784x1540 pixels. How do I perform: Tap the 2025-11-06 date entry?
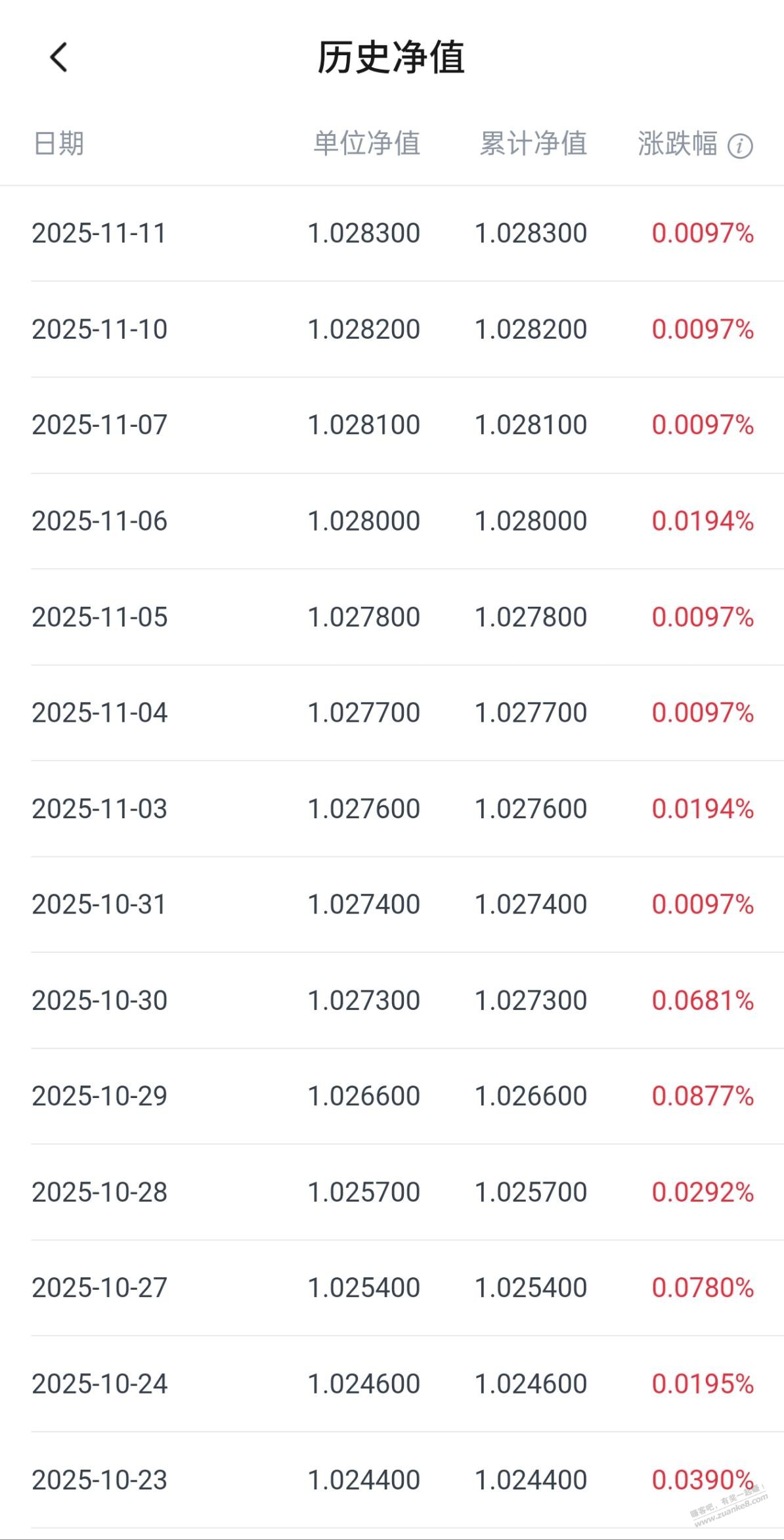click(x=99, y=521)
